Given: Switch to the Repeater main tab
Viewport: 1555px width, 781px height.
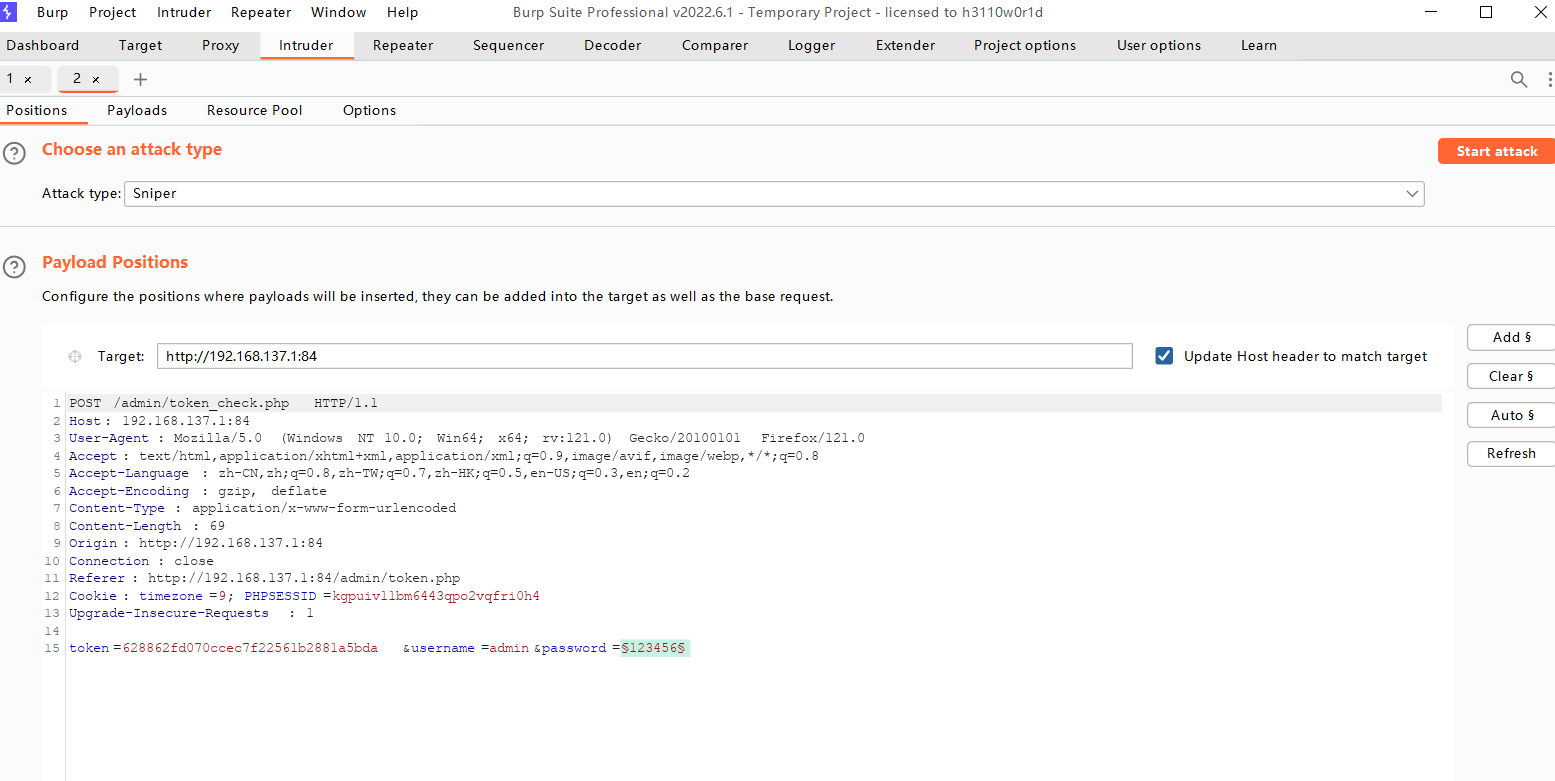Looking at the screenshot, I should coord(403,45).
